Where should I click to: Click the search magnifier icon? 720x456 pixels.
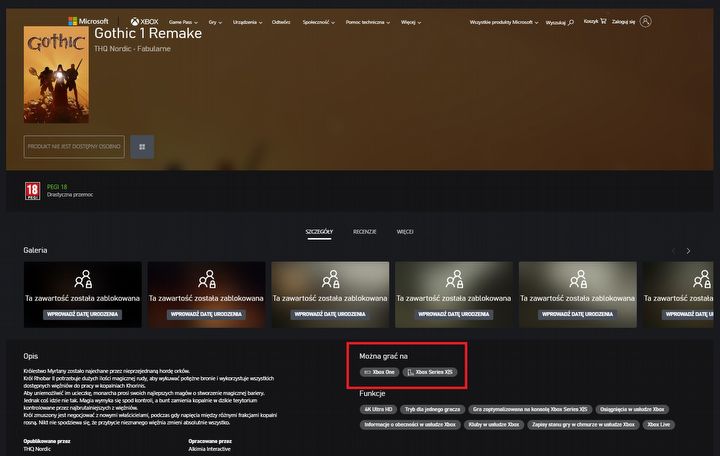(x=571, y=21)
